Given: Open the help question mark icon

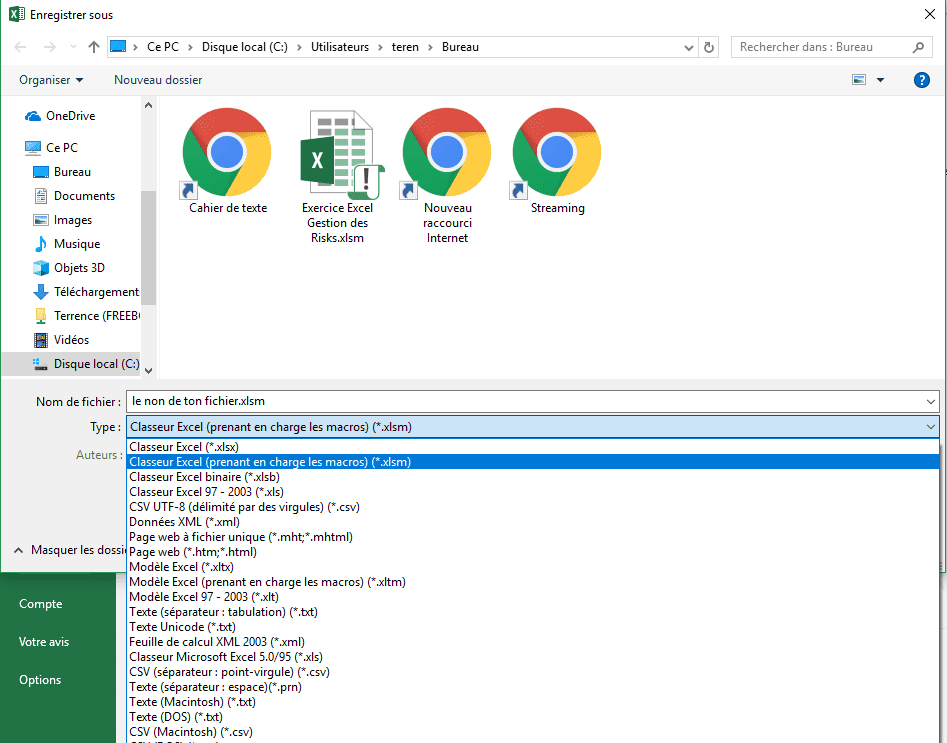Looking at the screenshot, I should click(922, 80).
